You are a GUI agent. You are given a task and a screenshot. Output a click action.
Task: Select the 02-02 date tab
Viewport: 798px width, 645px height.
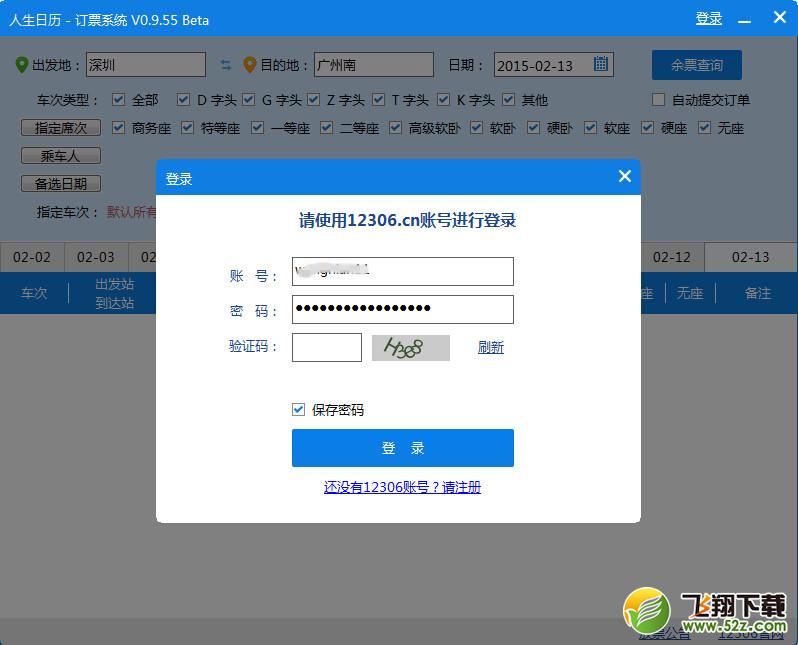[x=32, y=257]
